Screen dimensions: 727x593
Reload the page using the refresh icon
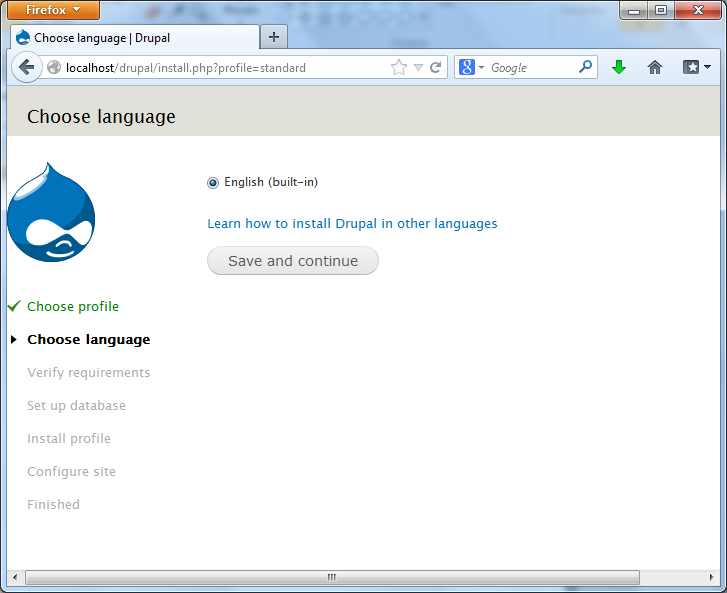[x=435, y=68]
